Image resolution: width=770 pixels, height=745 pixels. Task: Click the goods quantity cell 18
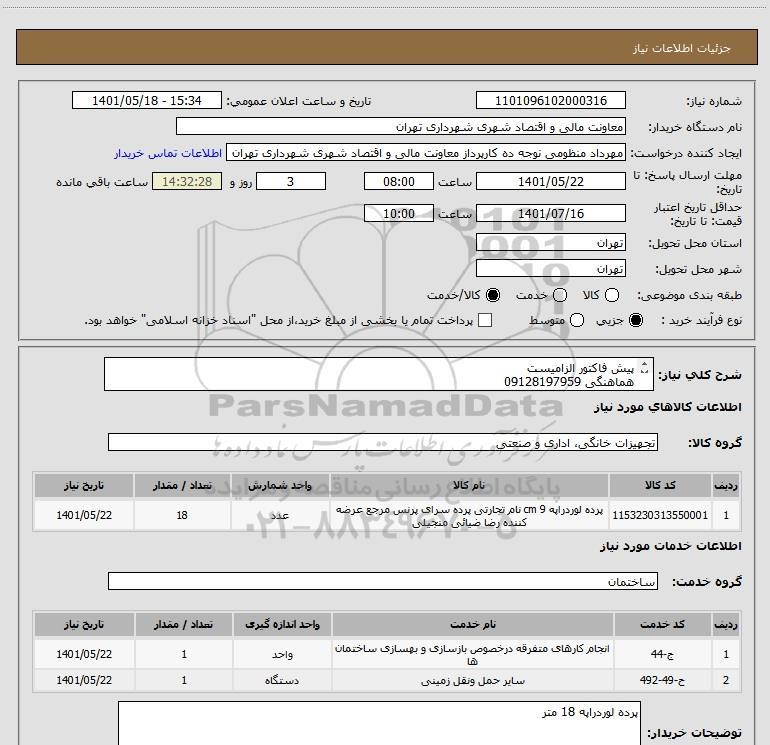pos(182,515)
